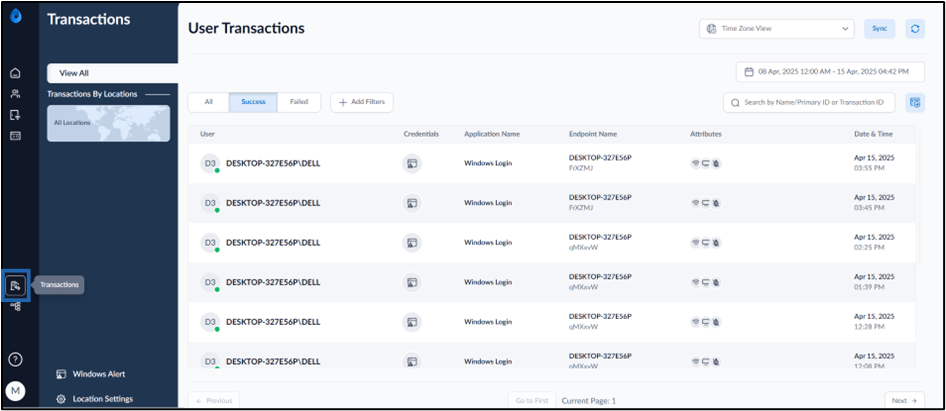
Task: Click Windows Login on the 12:28 PM row
Action: coord(488,323)
